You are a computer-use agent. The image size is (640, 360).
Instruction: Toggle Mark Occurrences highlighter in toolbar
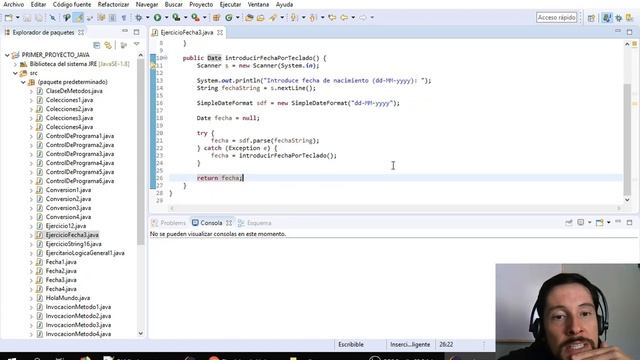coord(79,18)
